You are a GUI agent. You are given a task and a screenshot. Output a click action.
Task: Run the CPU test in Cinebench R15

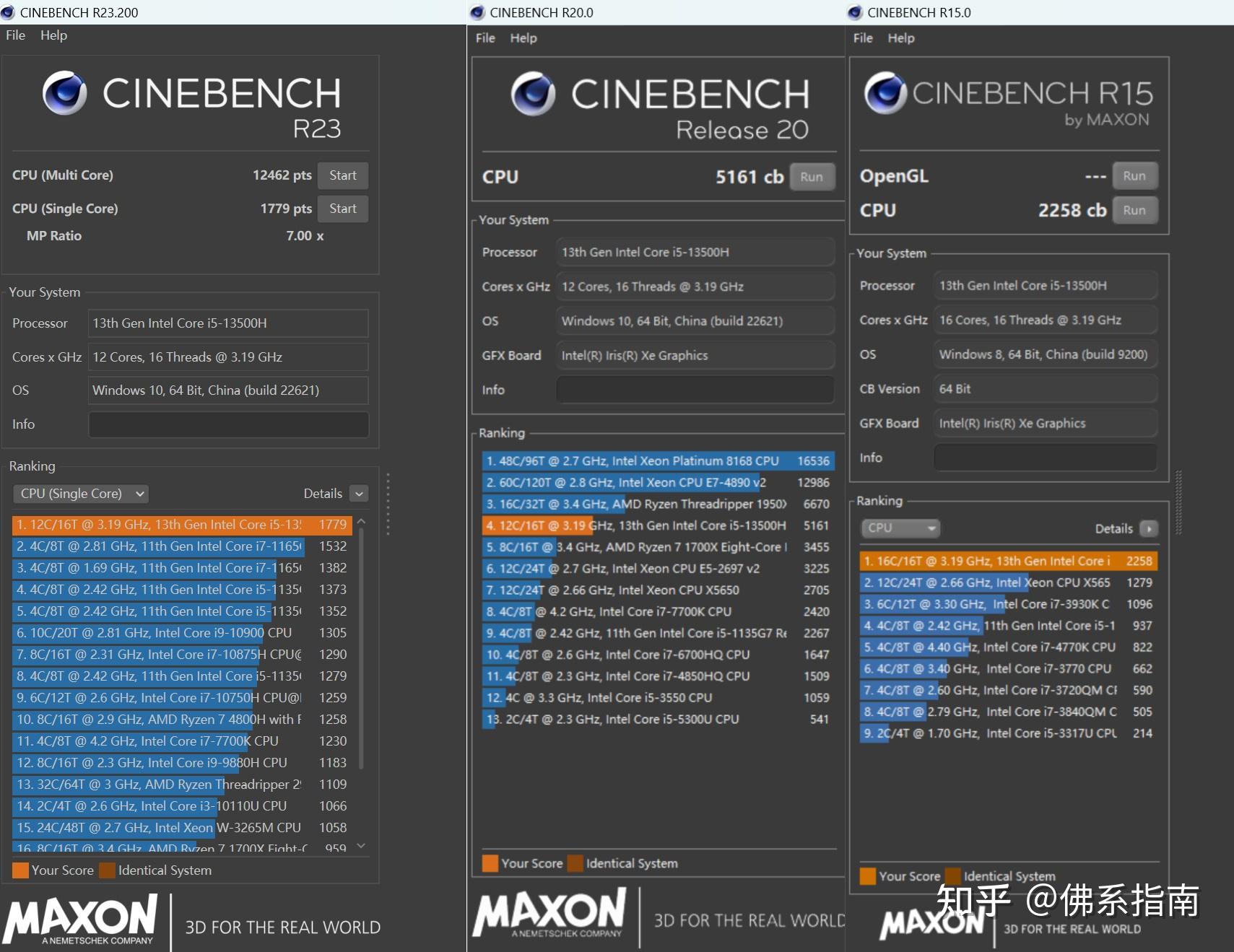point(1134,210)
